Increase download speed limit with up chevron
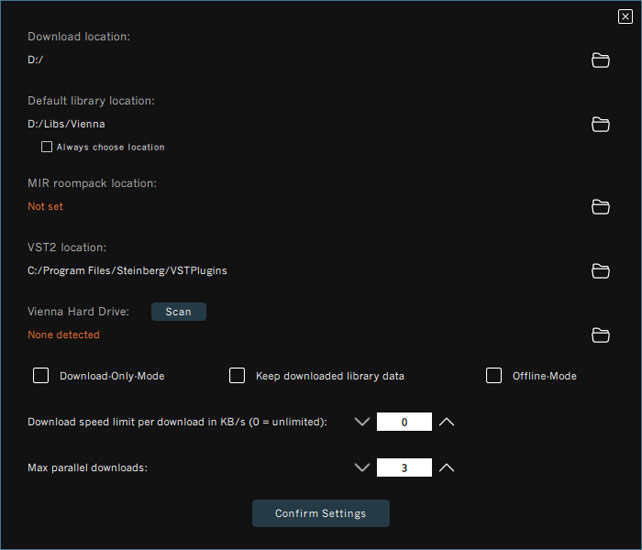 coord(447,422)
